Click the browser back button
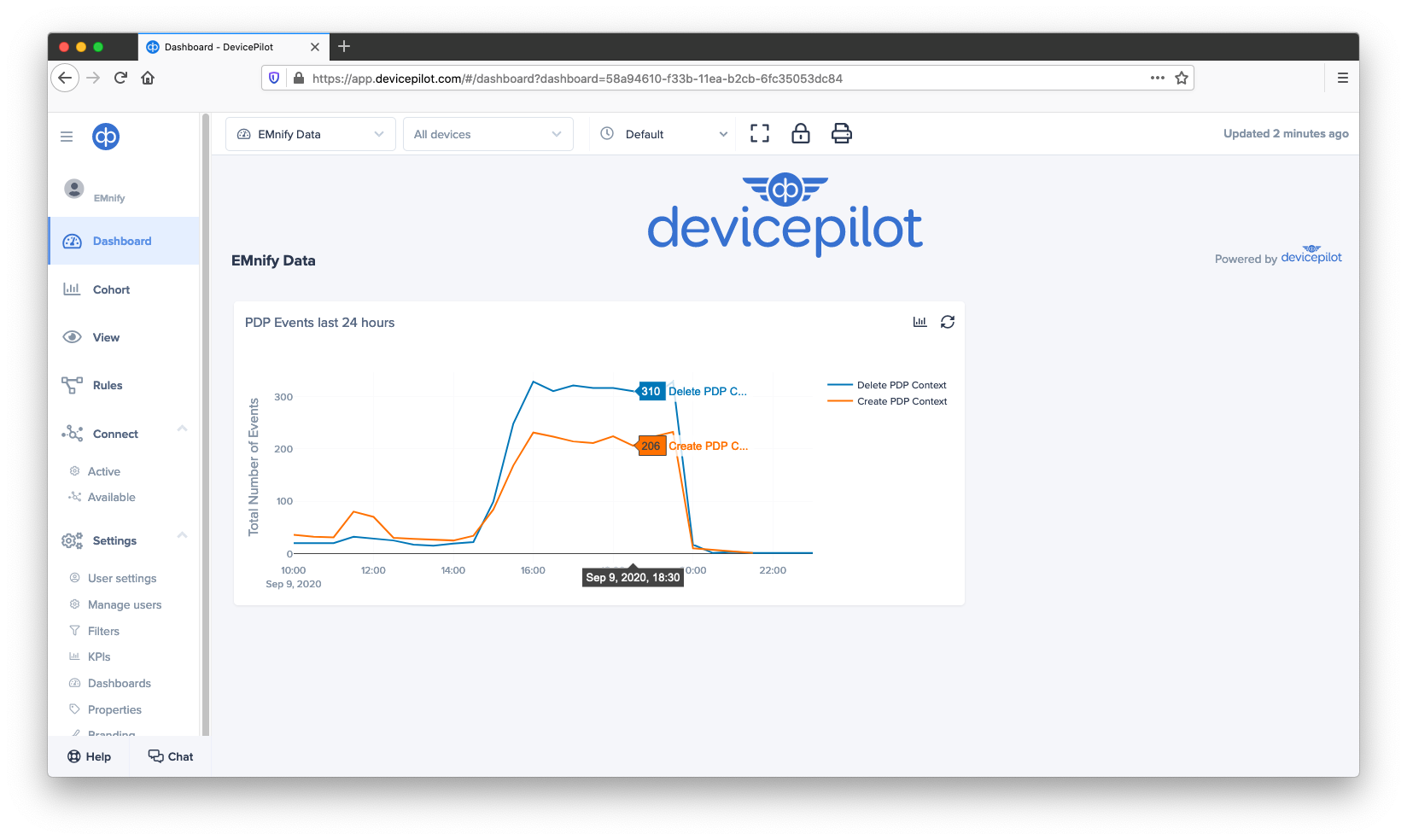Image resolution: width=1407 pixels, height=840 pixels. tap(65, 78)
